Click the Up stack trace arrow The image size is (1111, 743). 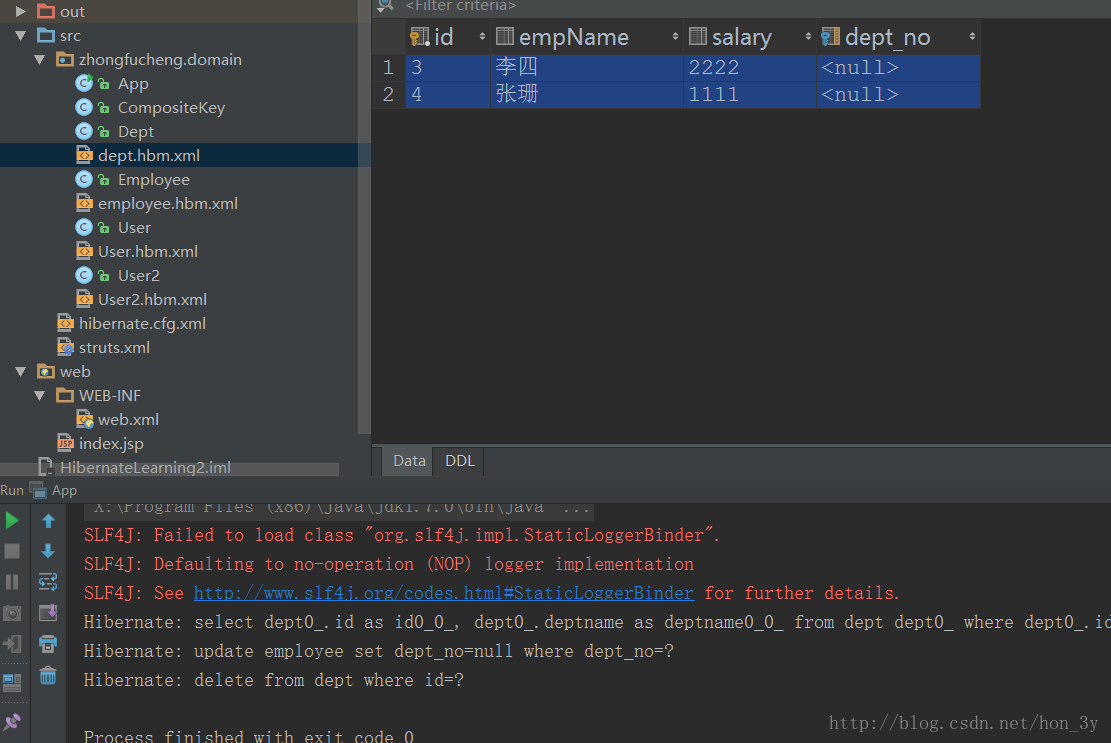[48, 521]
